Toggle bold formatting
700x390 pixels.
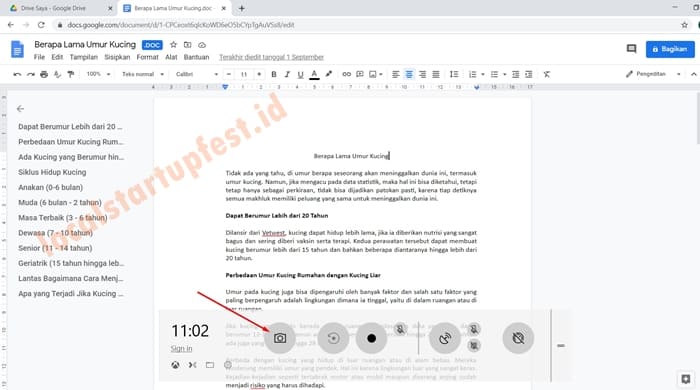(x=274, y=75)
